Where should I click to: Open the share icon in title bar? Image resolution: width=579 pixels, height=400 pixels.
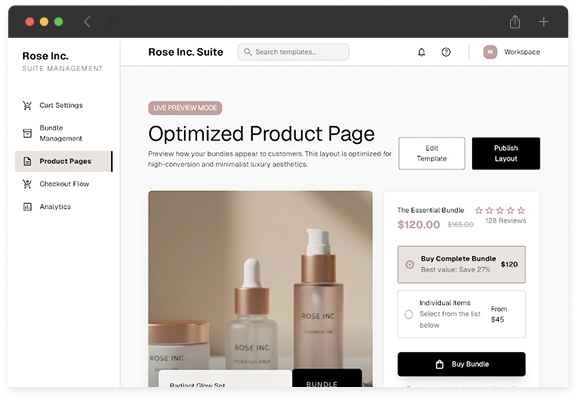click(x=515, y=21)
